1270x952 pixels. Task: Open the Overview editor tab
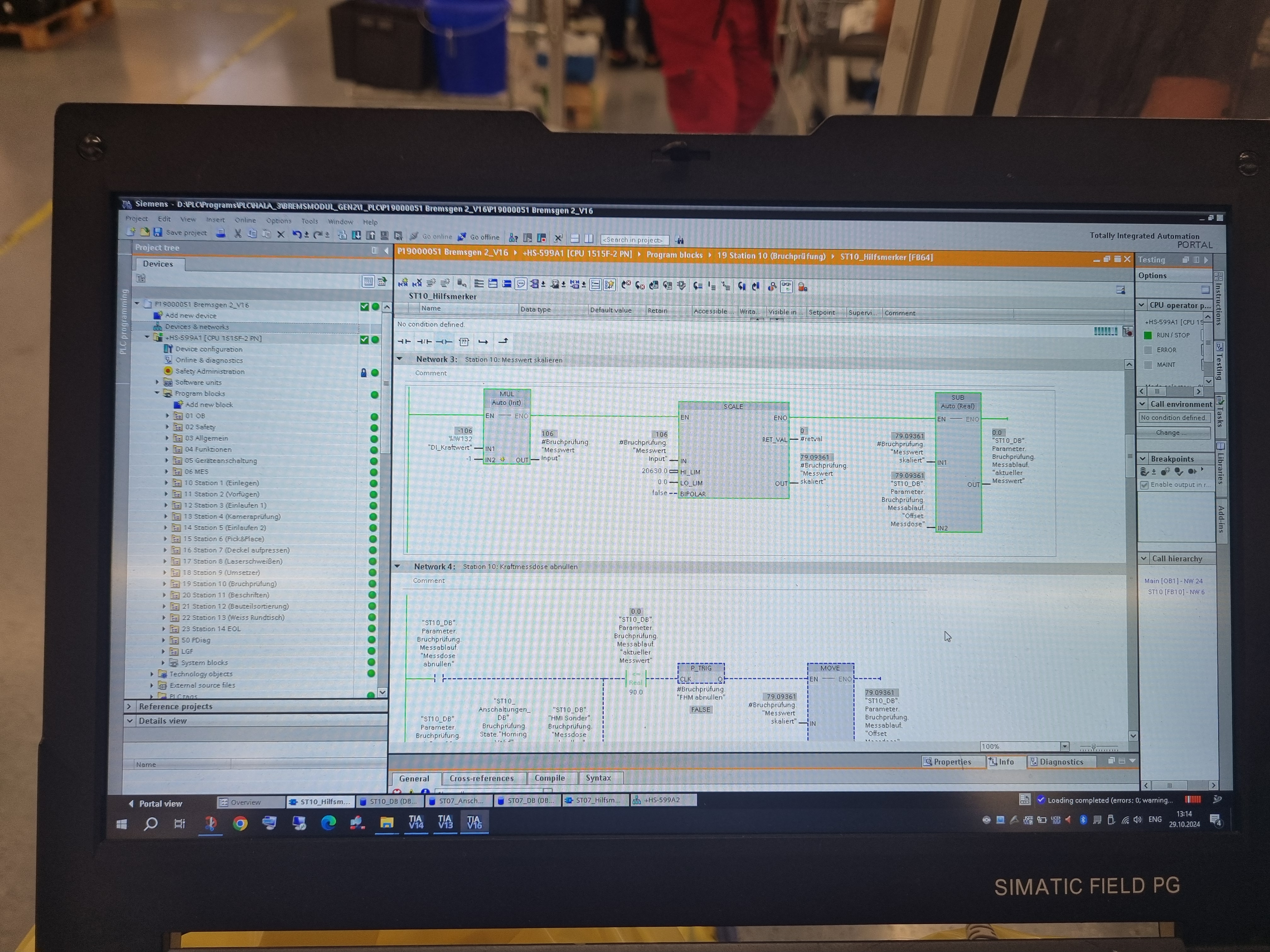pyautogui.click(x=250, y=802)
